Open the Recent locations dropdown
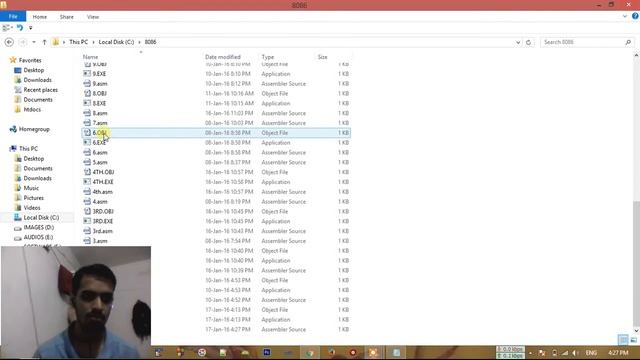This screenshot has width=640, height=360. coord(34,42)
